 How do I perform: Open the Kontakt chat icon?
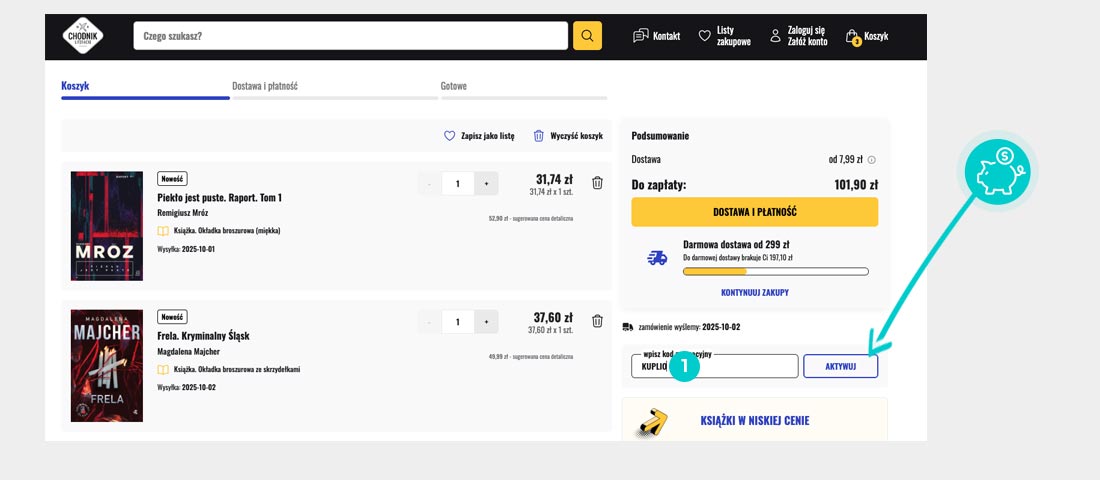641,36
